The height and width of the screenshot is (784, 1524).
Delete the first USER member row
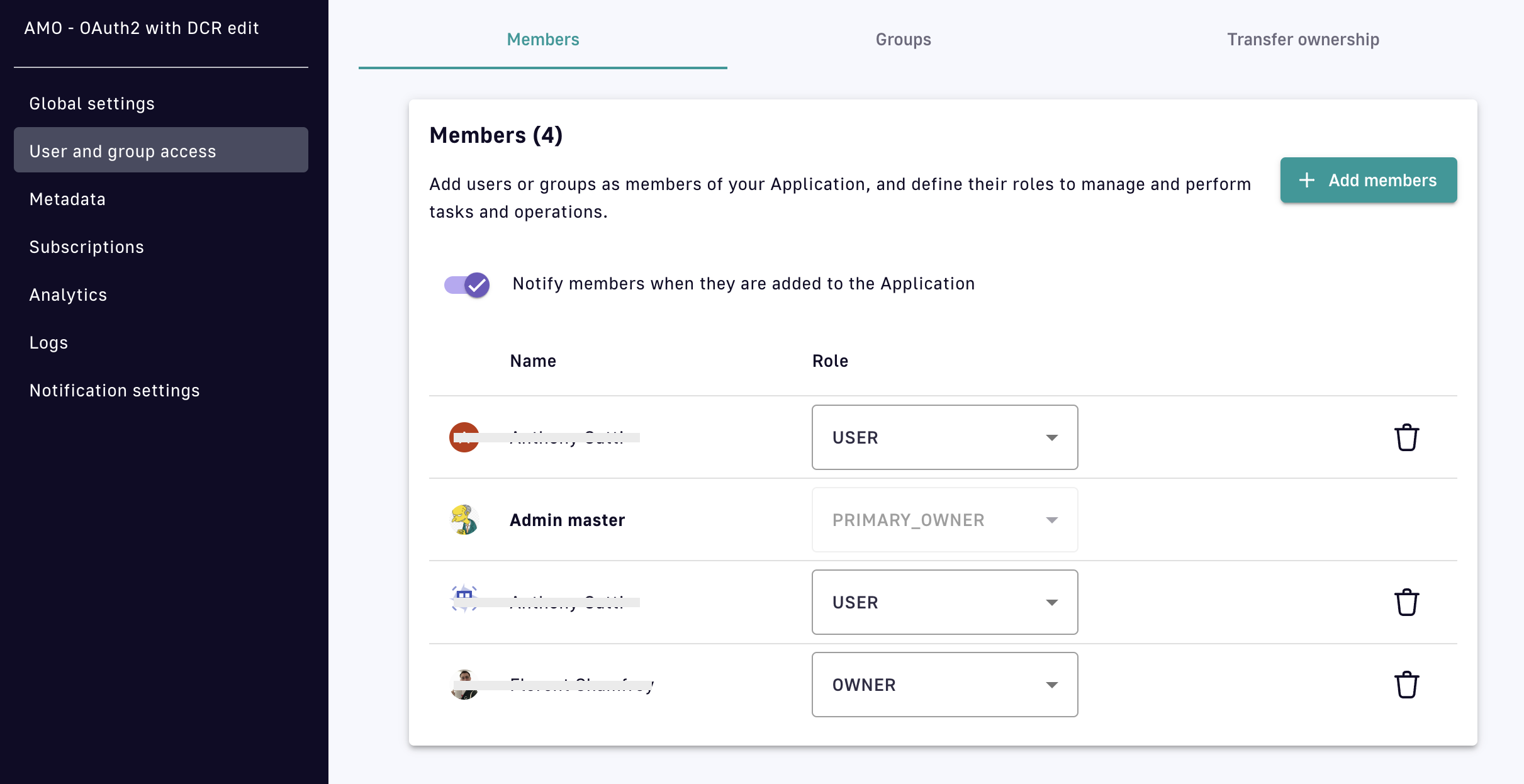[x=1406, y=437]
